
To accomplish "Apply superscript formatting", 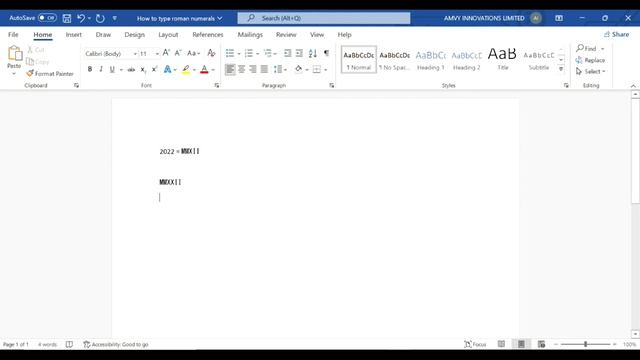I will tap(154, 70).
